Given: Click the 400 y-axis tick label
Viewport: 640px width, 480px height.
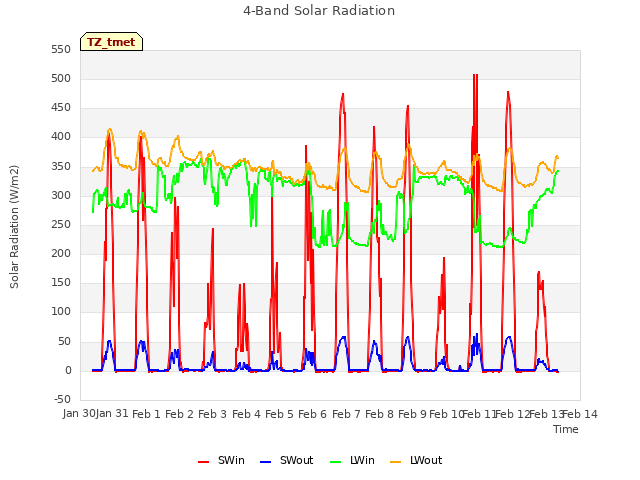Looking at the screenshot, I should tap(61, 137).
